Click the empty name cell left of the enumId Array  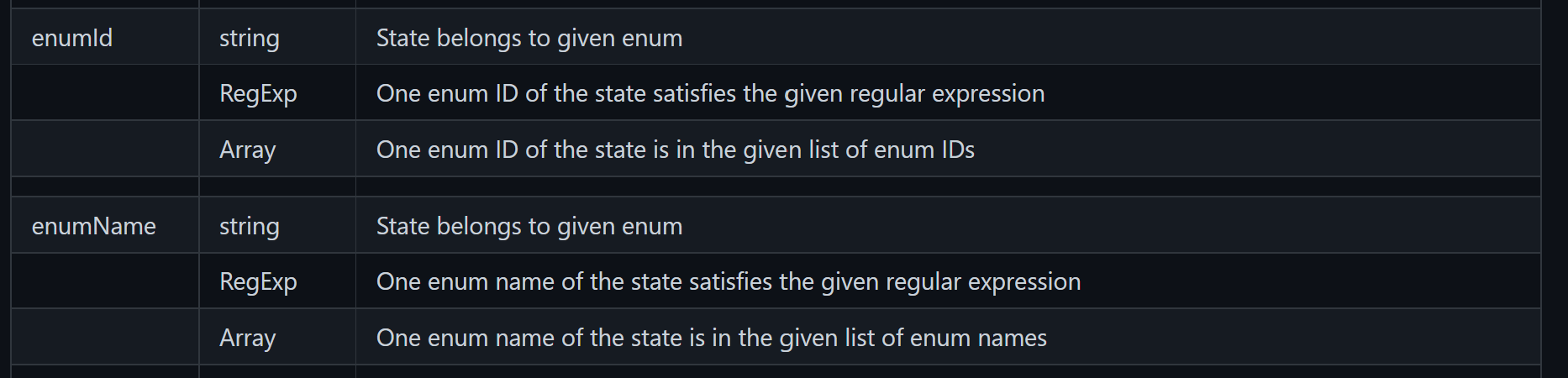point(105,150)
